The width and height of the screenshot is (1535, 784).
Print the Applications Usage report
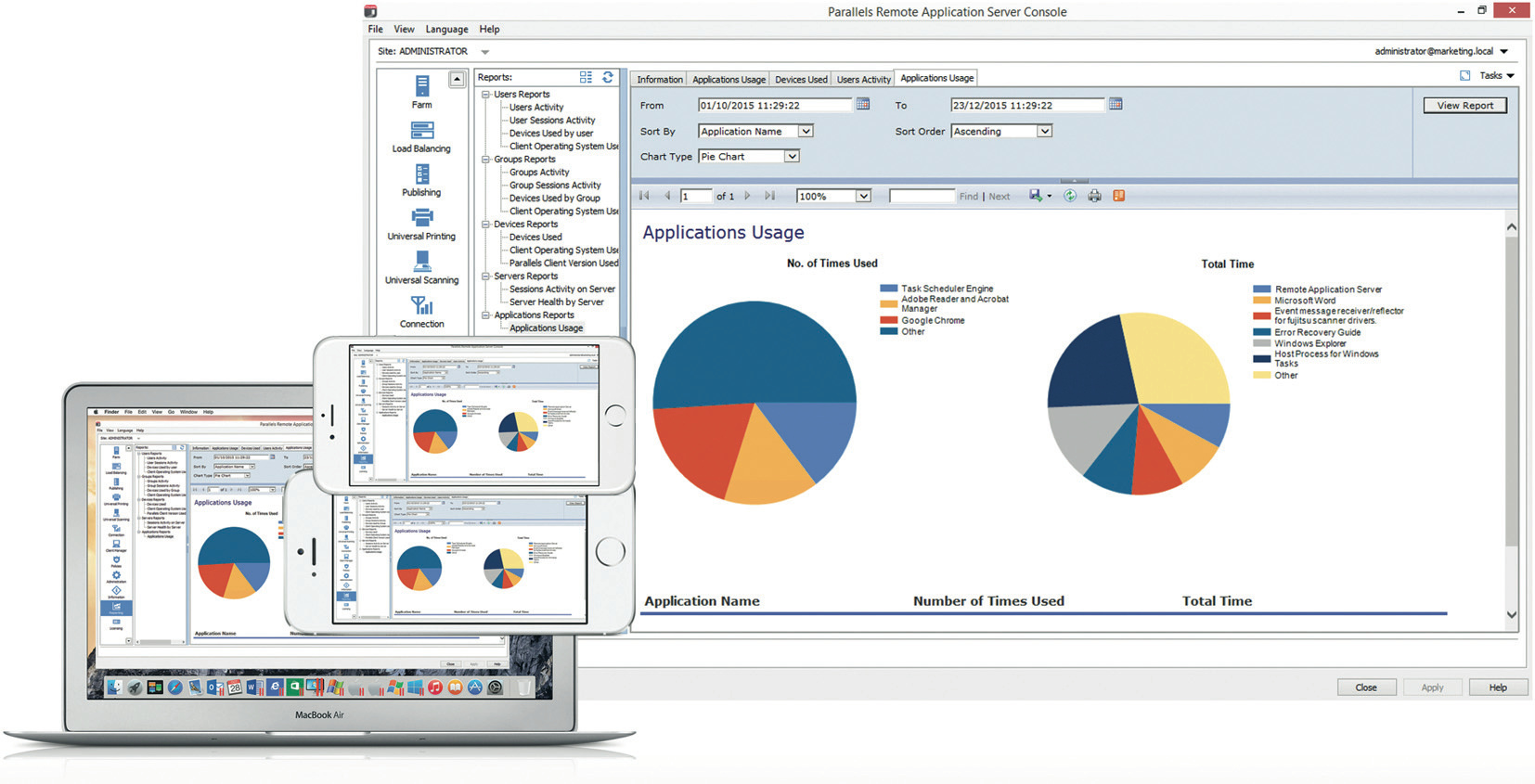click(x=1095, y=196)
